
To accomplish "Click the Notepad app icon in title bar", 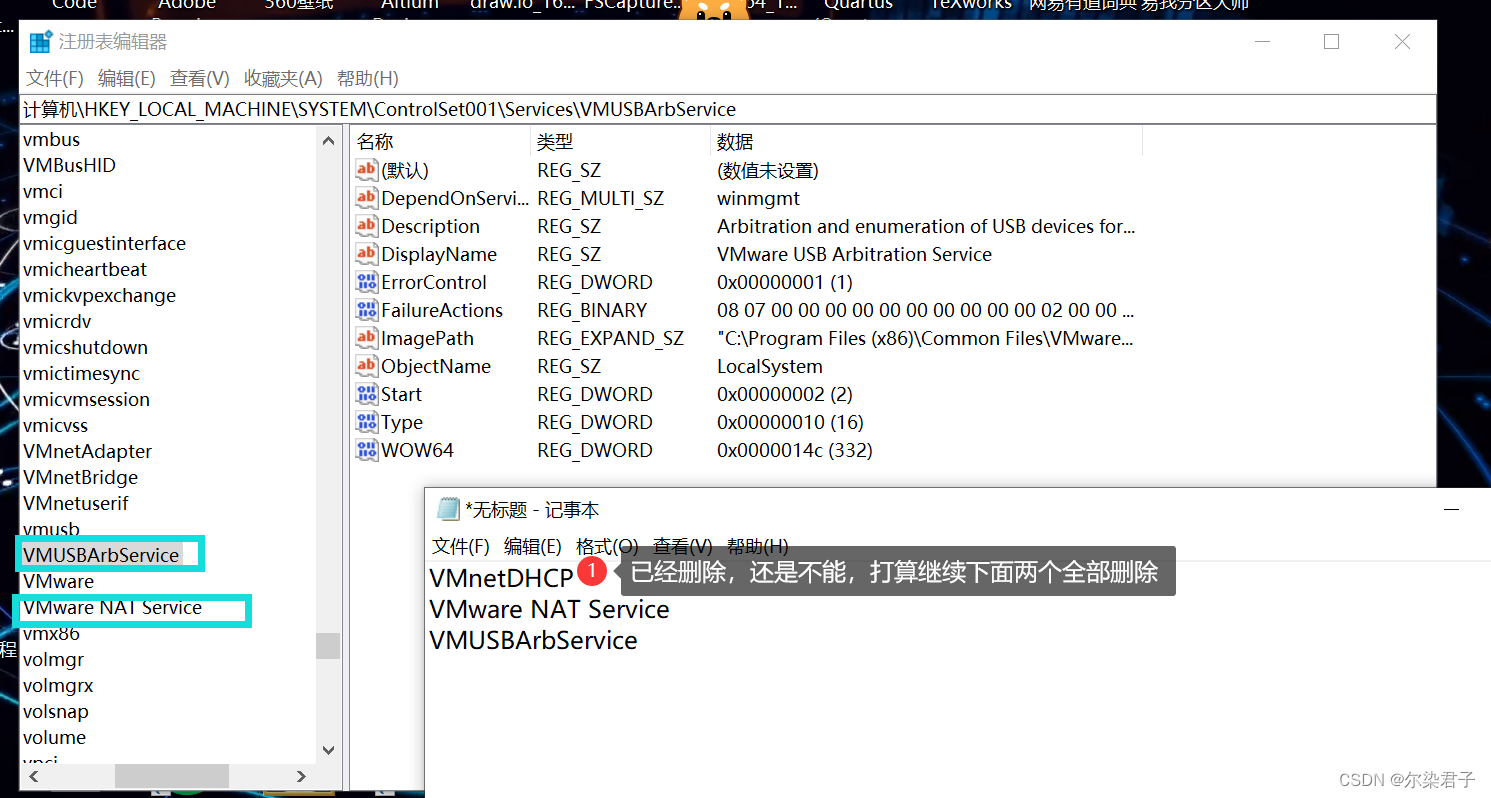I will point(448,510).
